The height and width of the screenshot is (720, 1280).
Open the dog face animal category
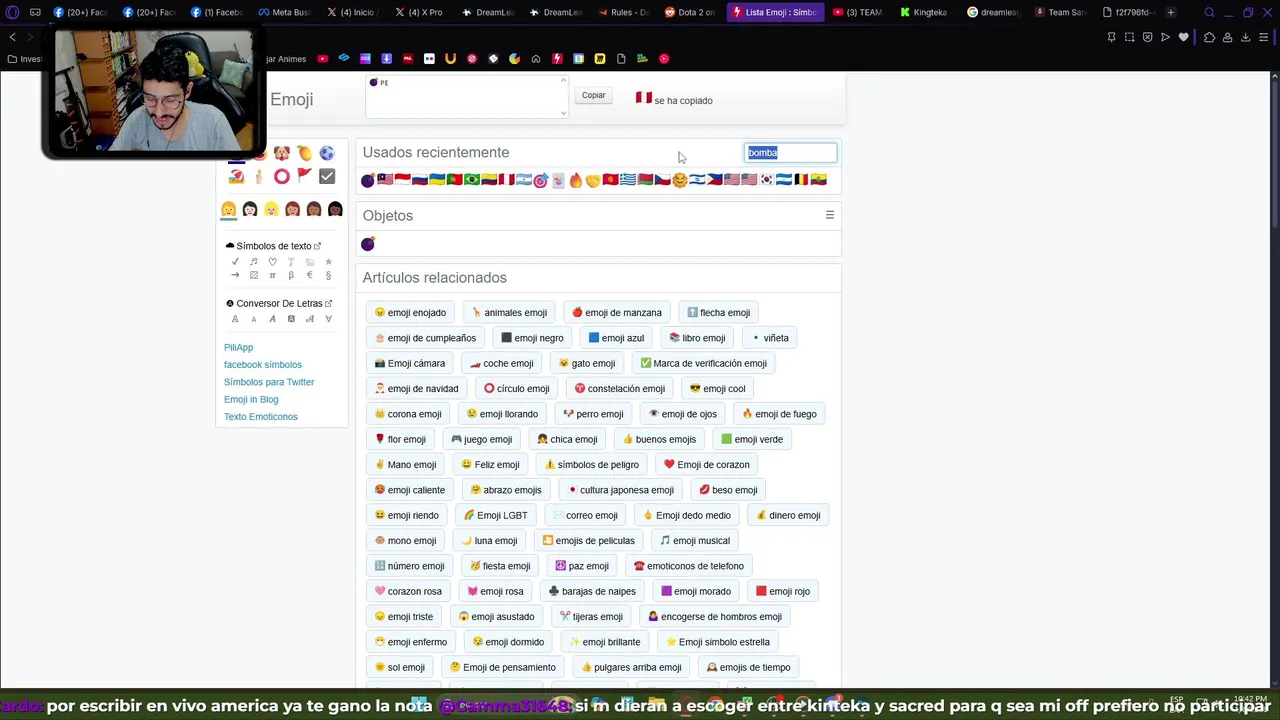point(282,153)
